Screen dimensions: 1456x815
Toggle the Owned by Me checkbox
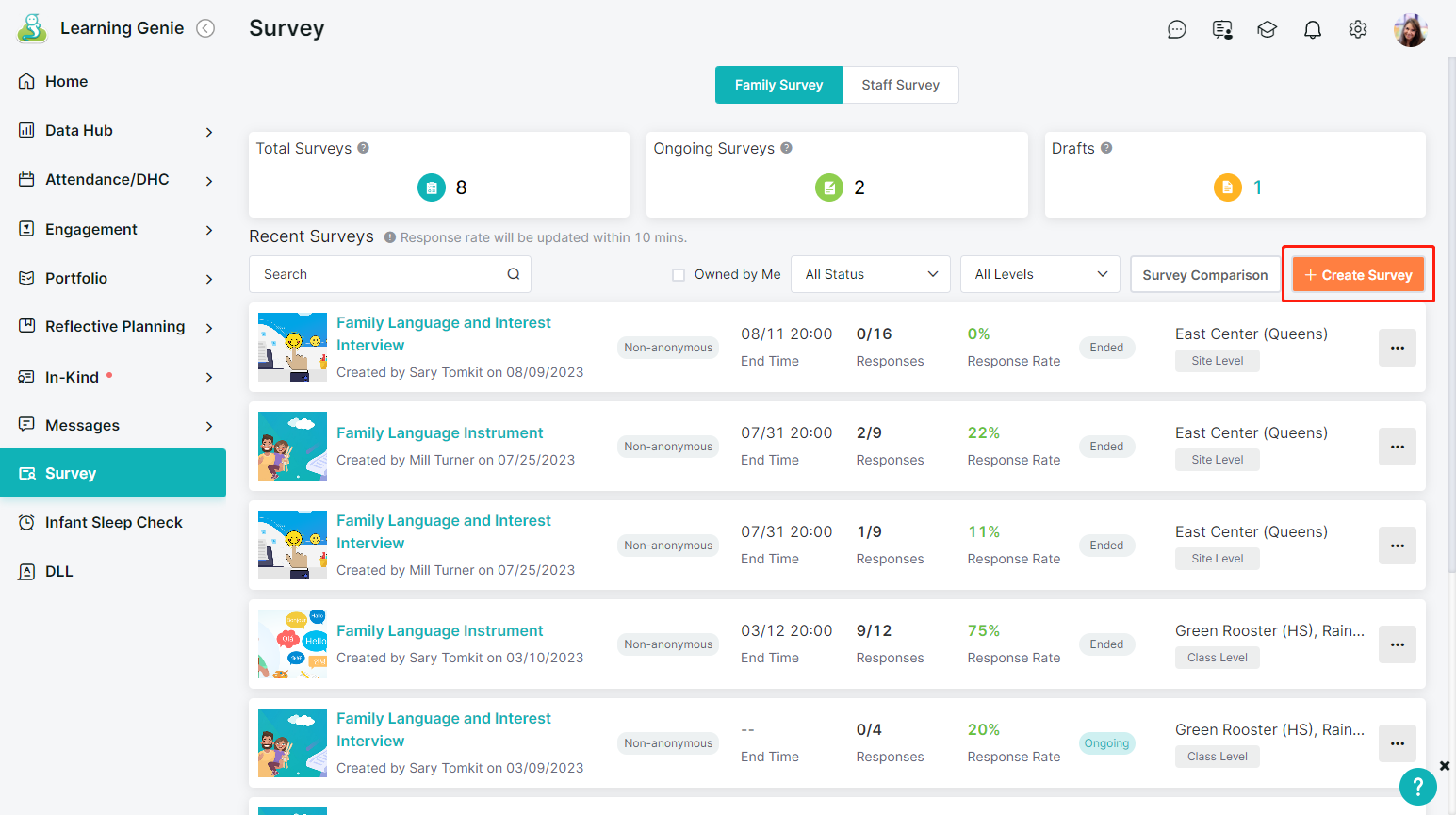pos(679,275)
